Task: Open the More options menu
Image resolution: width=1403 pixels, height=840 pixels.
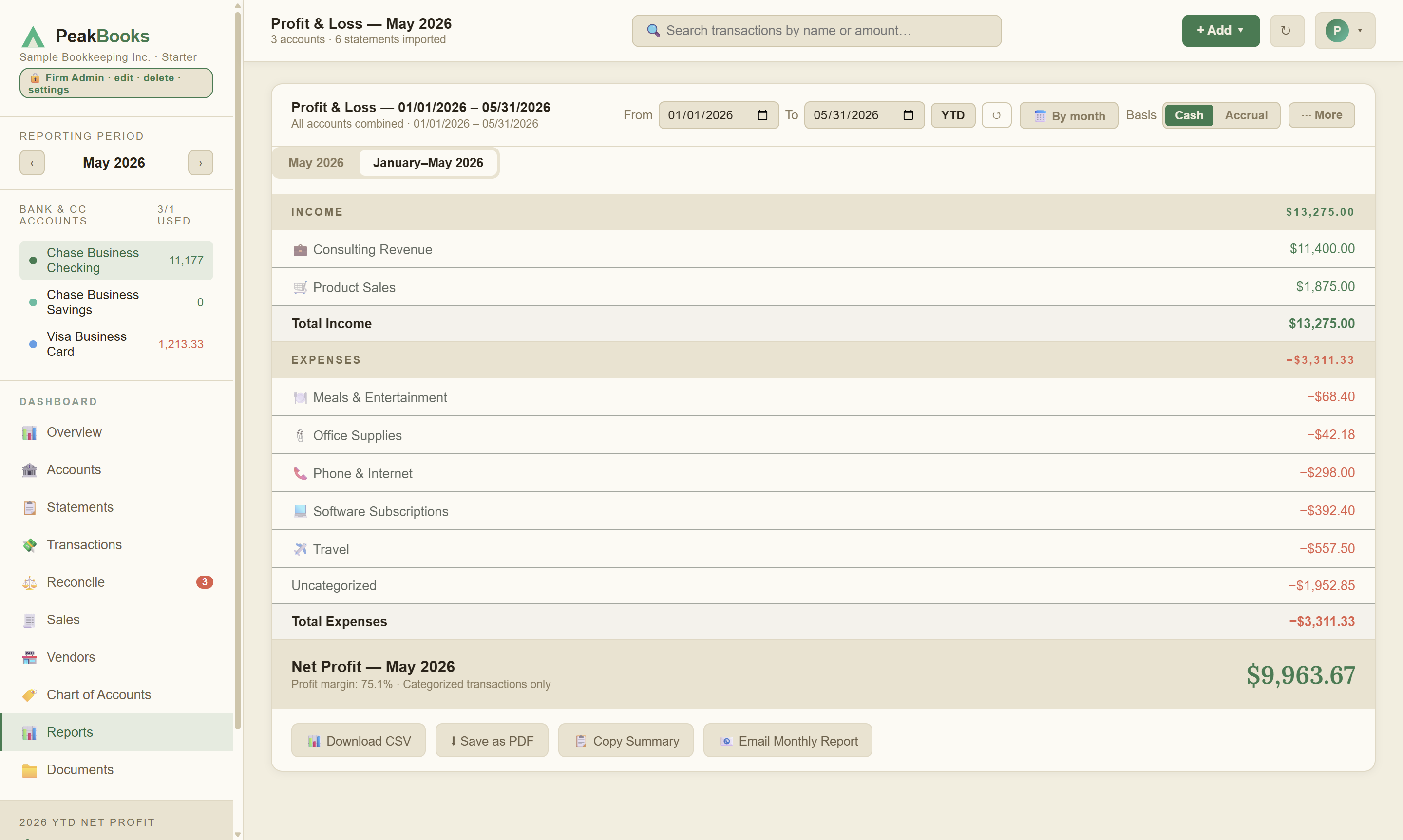Action: pyautogui.click(x=1322, y=115)
